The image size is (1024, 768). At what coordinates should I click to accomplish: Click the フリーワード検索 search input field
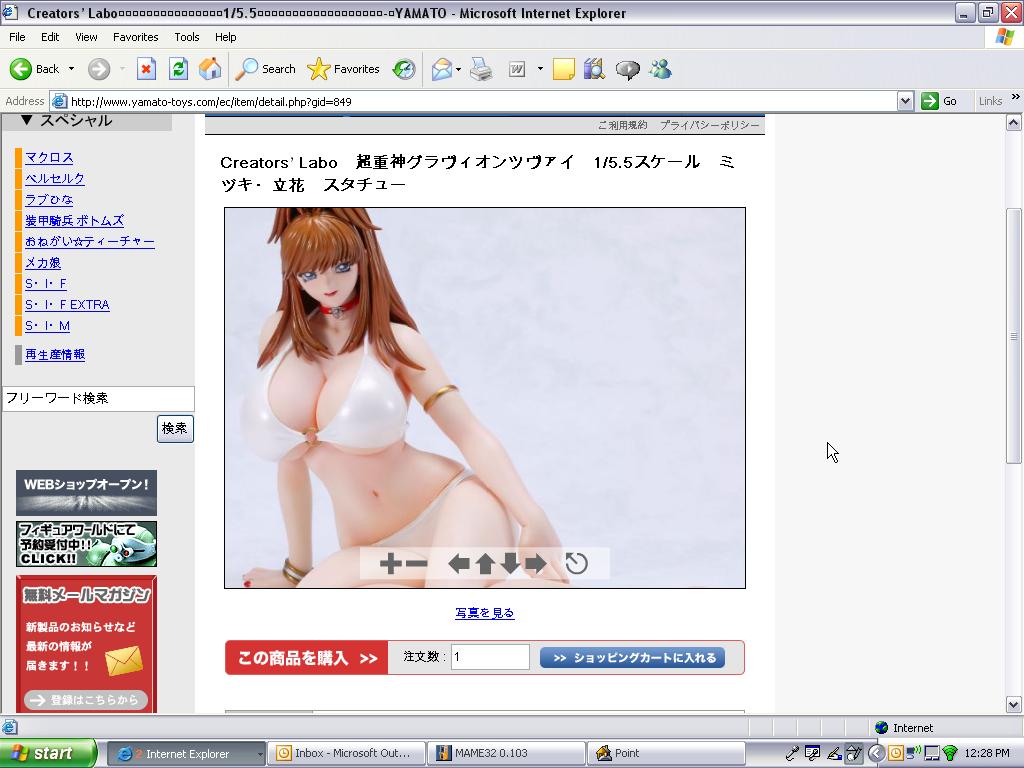tap(98, 398)
